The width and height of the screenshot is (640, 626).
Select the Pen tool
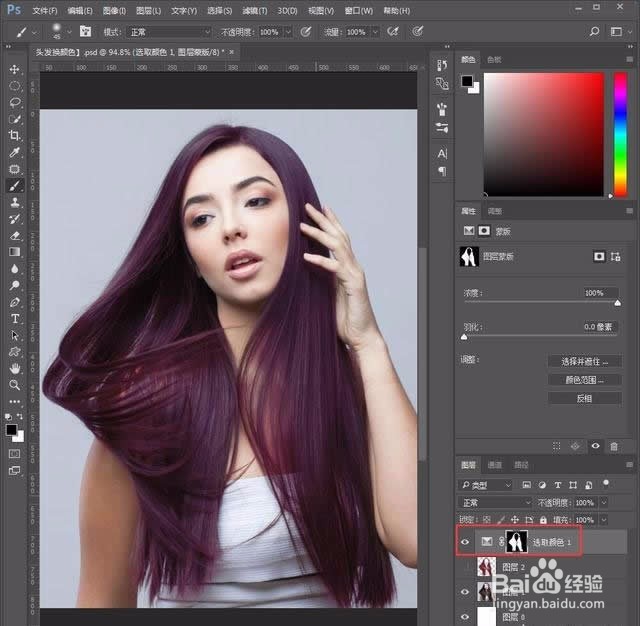[x=15, y=302]
